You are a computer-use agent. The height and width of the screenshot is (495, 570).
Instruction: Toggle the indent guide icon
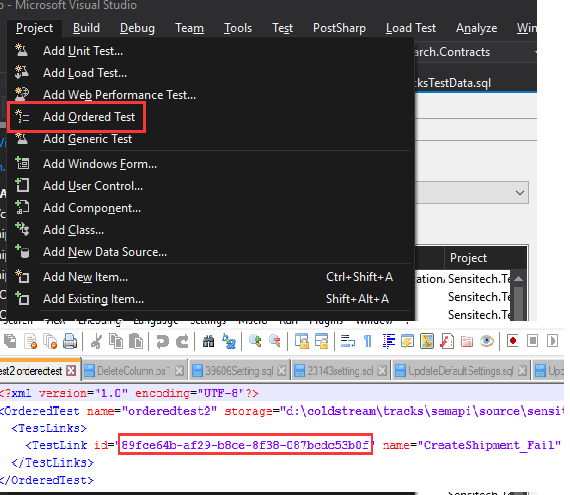point(388,342)
